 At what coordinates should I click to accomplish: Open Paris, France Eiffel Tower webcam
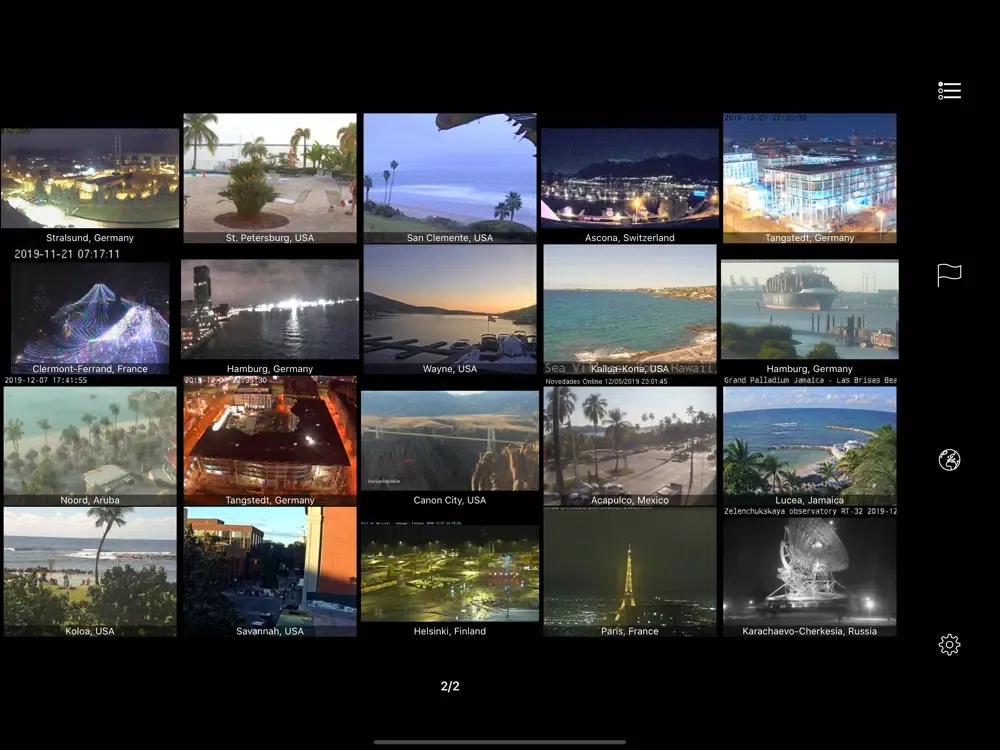629,572
